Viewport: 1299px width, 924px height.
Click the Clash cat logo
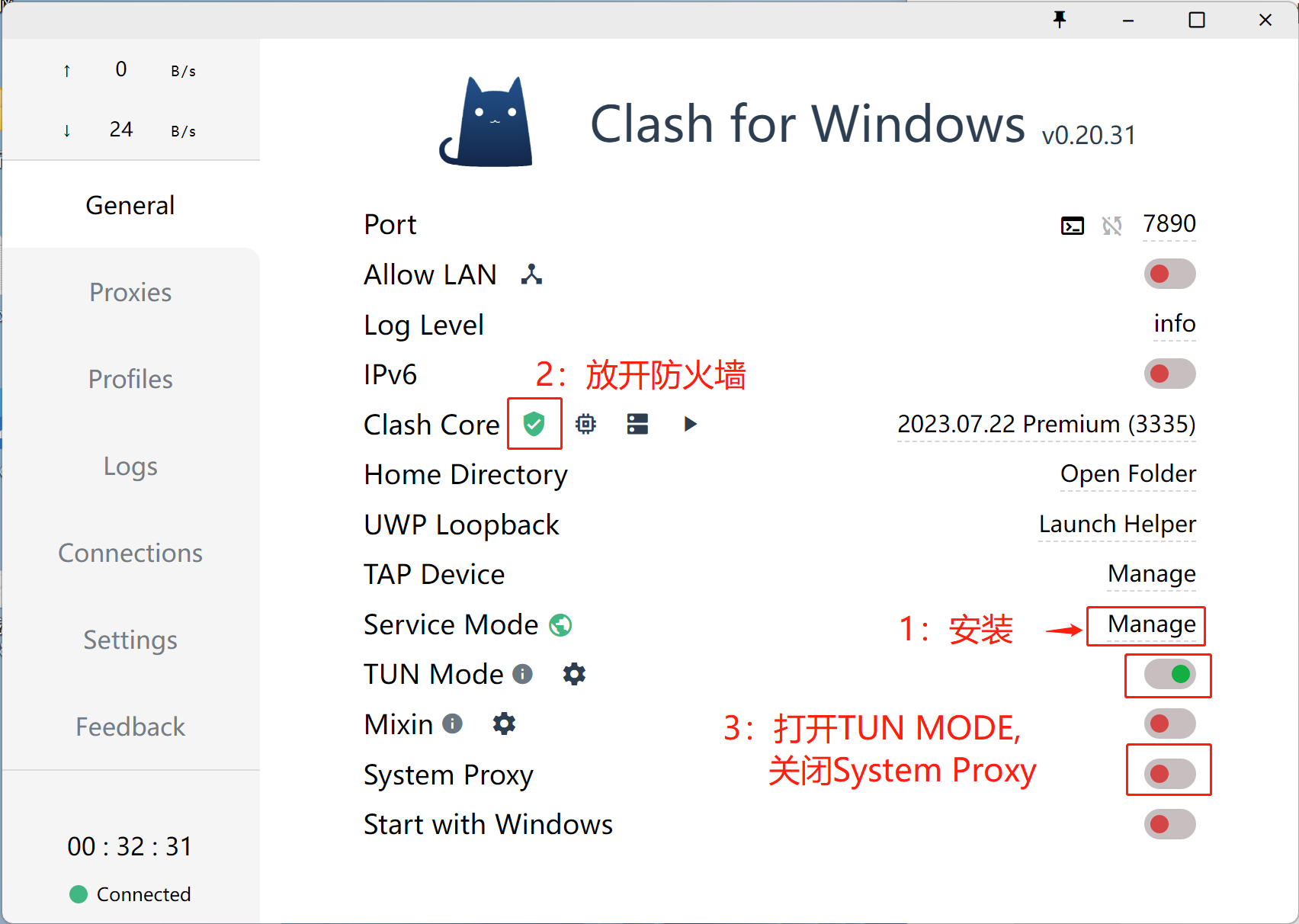(487, 122)
